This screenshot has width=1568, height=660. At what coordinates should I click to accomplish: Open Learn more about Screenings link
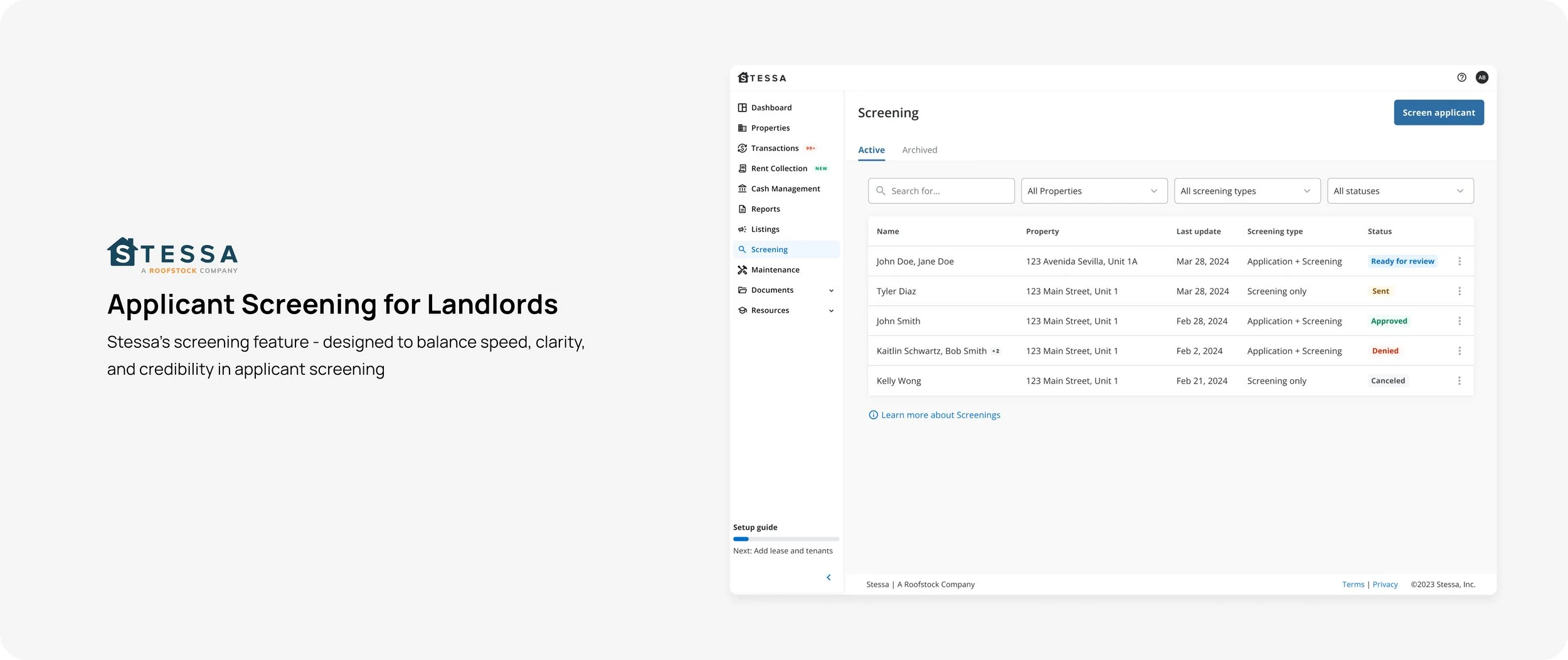click(940, 415)
